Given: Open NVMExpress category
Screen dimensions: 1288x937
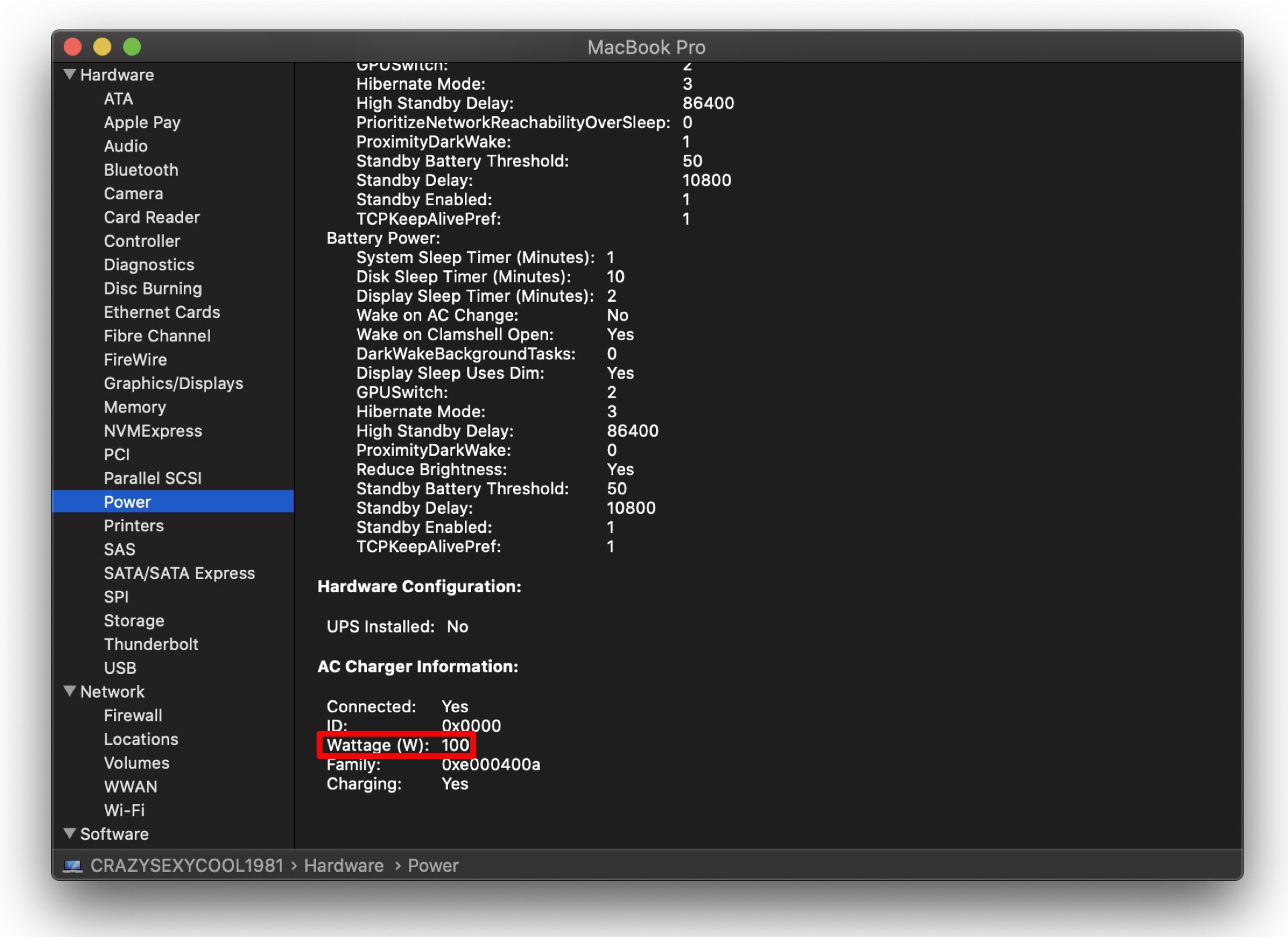Looking at the screenshot, I should point(153,431).
